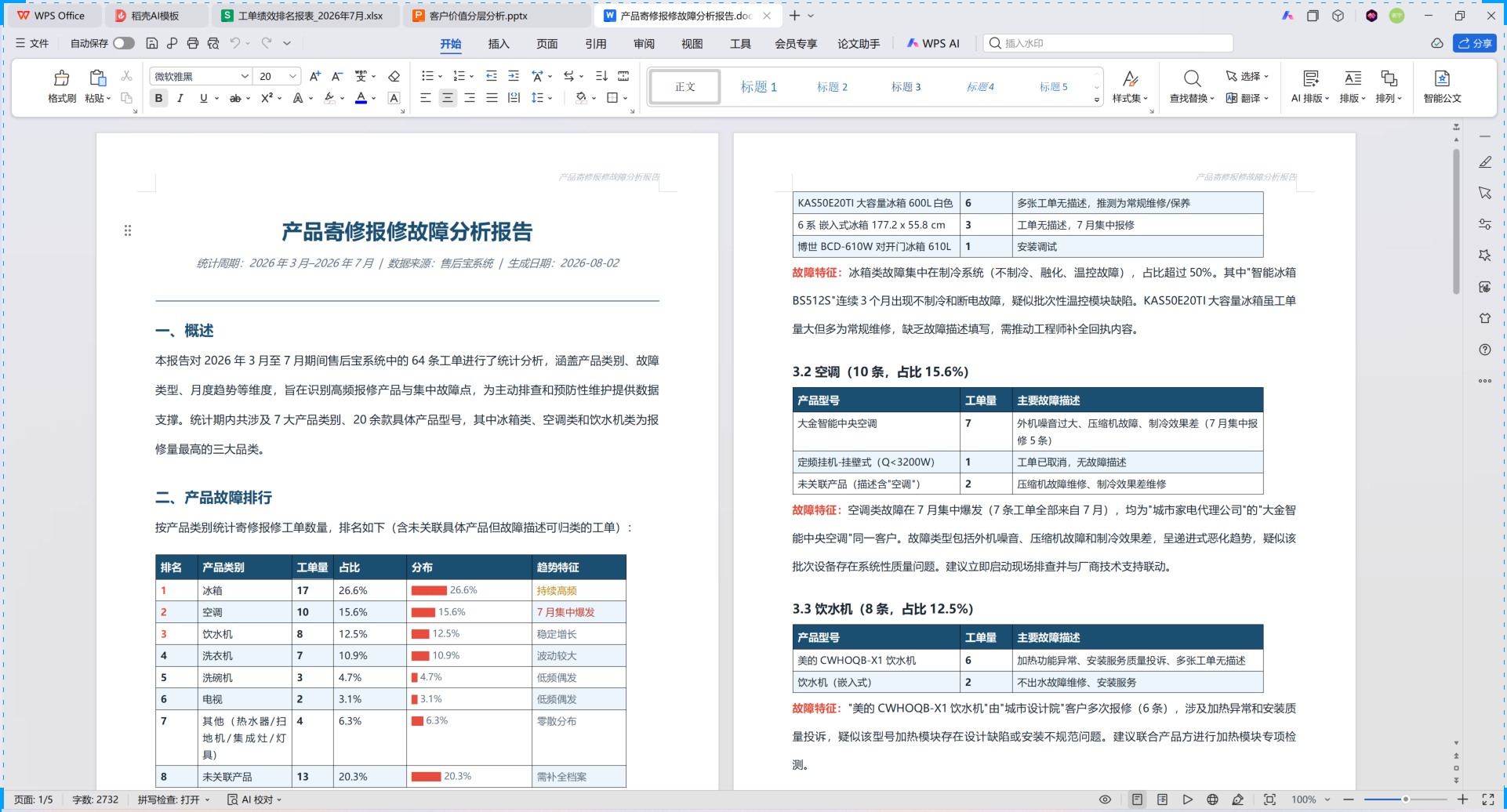Click the pen icon in right sidebar
The height and width of the screenshot is (812, 1507).
(1485, 161)
